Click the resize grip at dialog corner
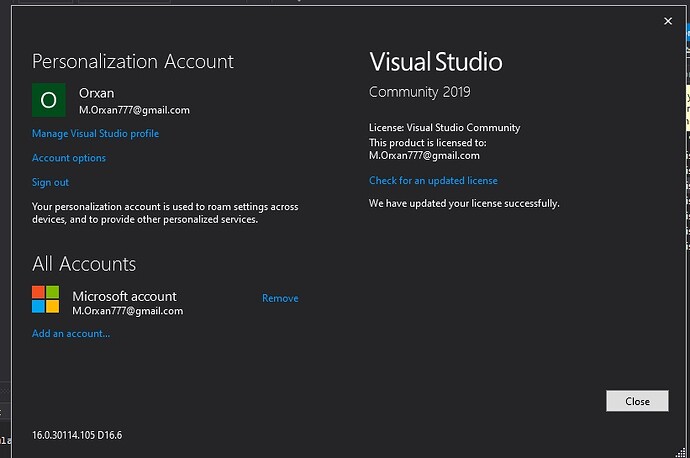This screenshot has height=458, width=690. point(680,452)
